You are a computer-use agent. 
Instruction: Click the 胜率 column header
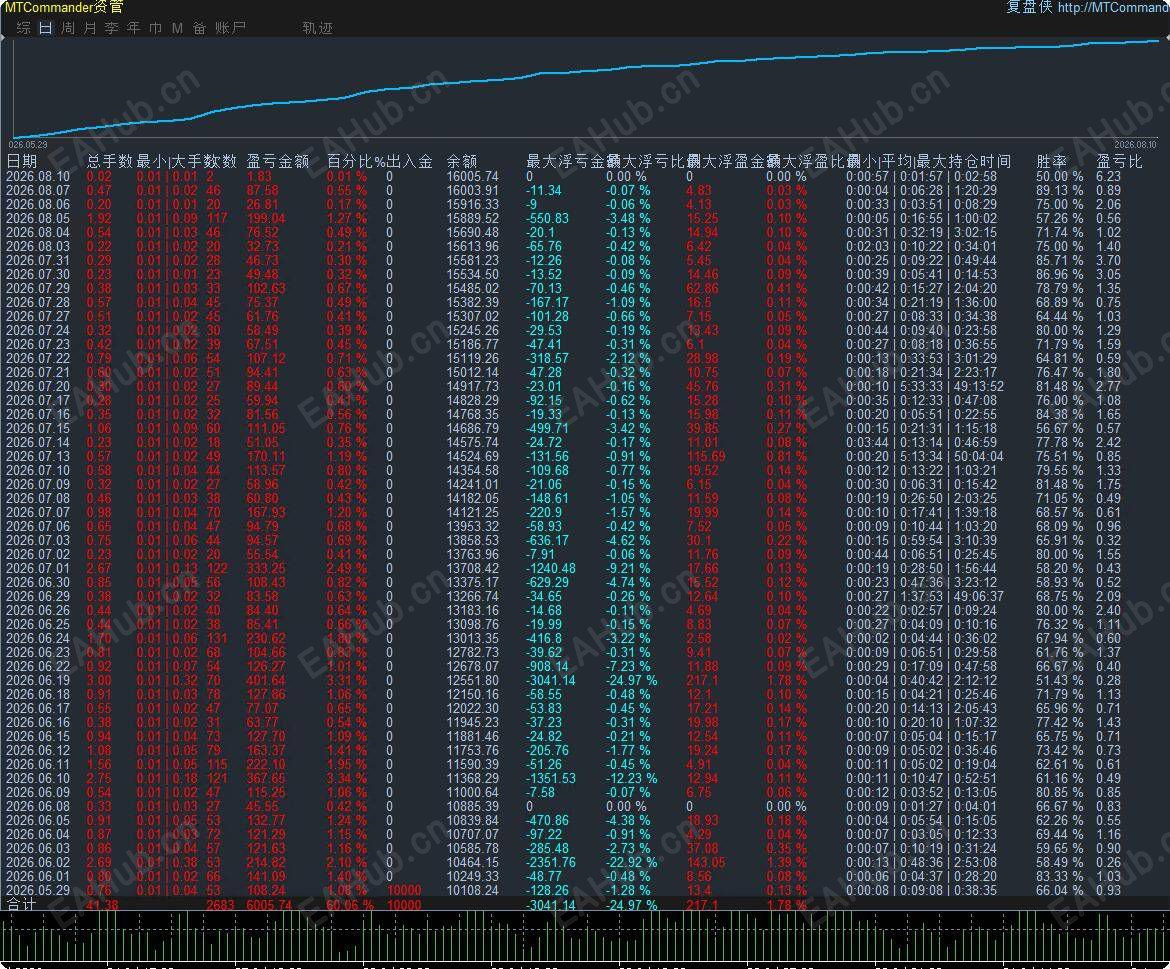(1051, 161)
